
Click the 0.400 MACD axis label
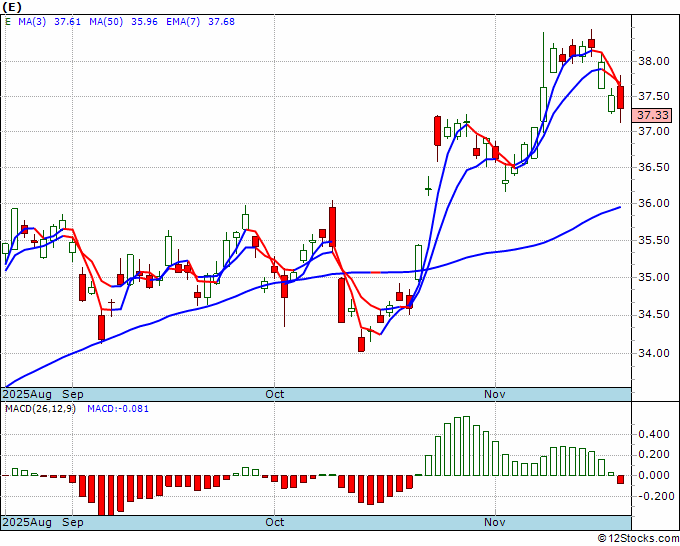pyautogui.click(x=654, y=434)
